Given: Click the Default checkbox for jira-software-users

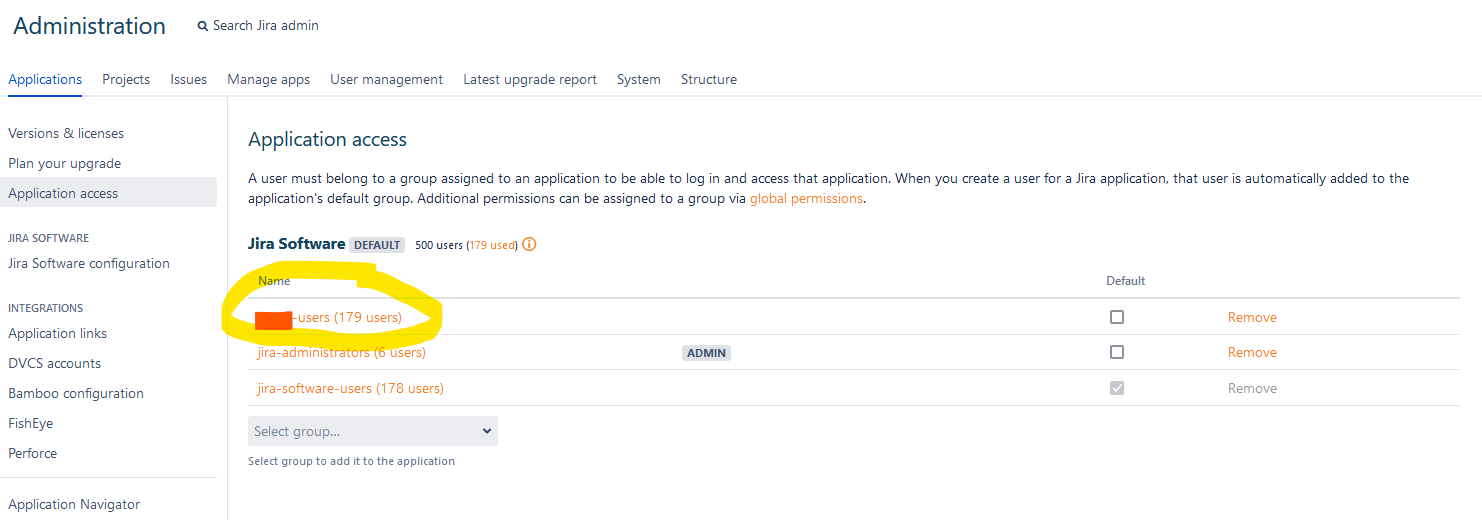Looking at the screenshot, I should click(x=1117, y=388).
